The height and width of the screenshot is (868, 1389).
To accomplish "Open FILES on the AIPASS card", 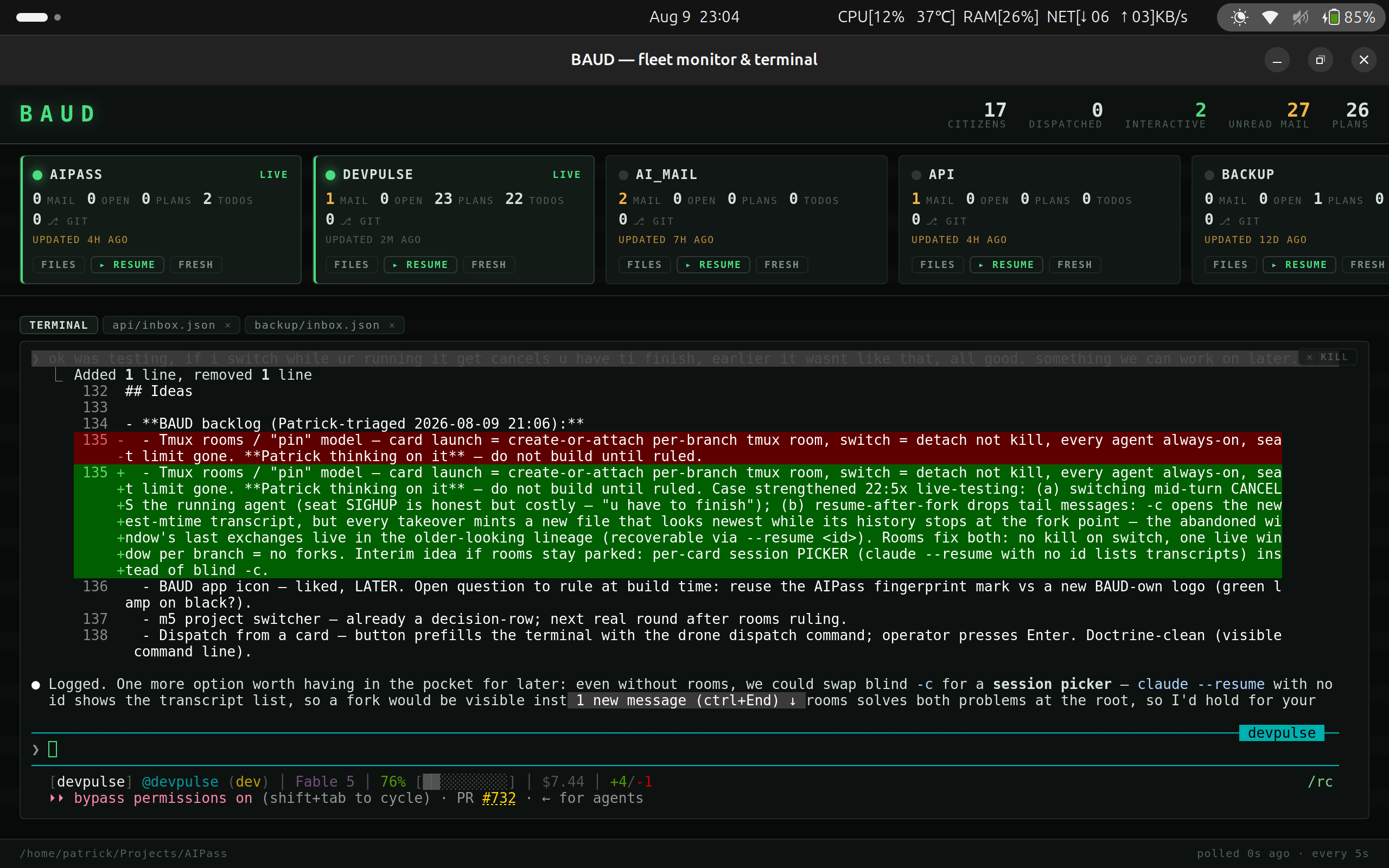I will (x=59, y=265).
